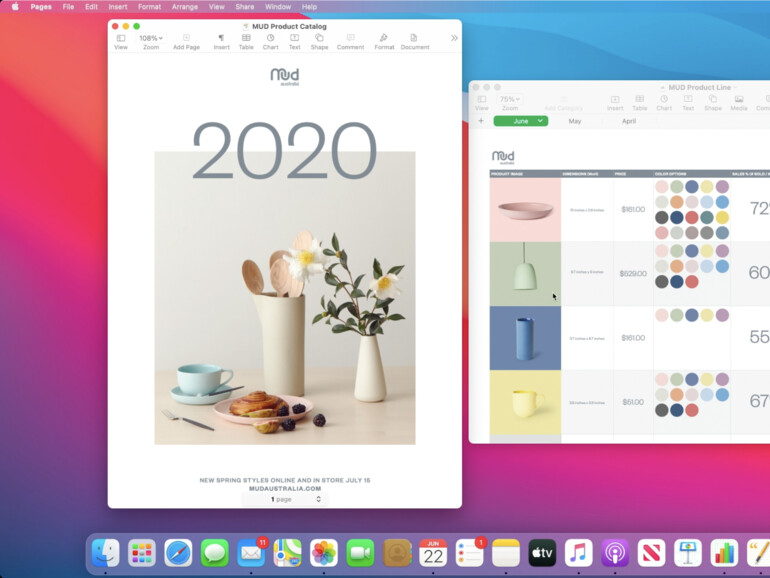Open Mail with 11 unread badge
Screen dimensions: 770x578
(251, 553)
